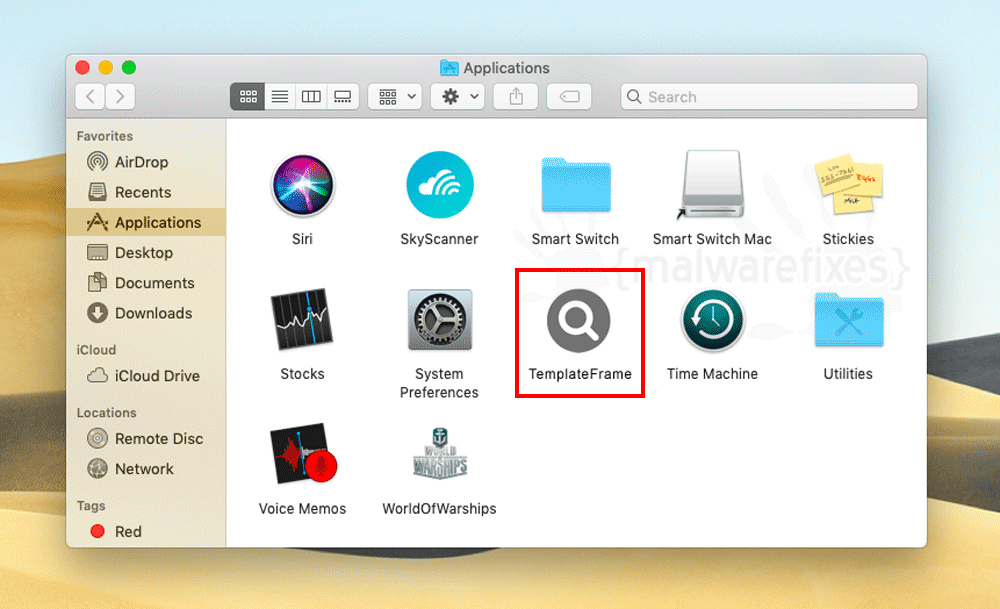Image resolution: width=1000 pixels, height=609 pixels.
Task: Click the "Time Machine" label
Action: pos(712,374)
